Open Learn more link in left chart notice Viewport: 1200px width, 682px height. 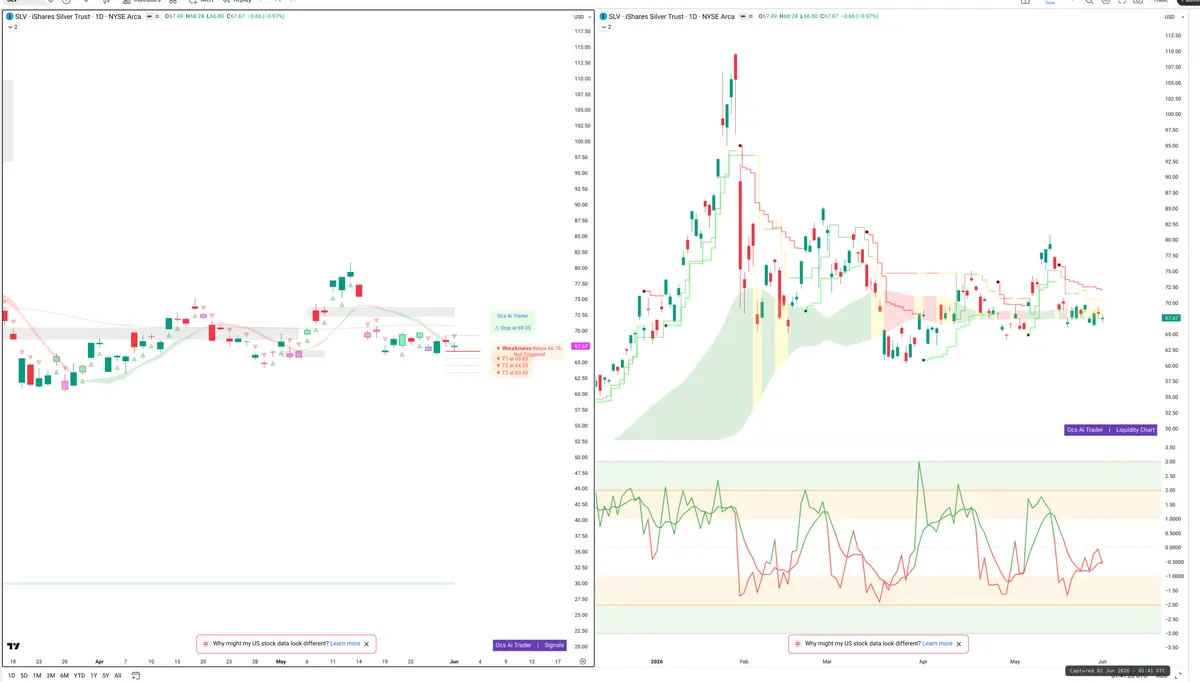coord(345,644)
